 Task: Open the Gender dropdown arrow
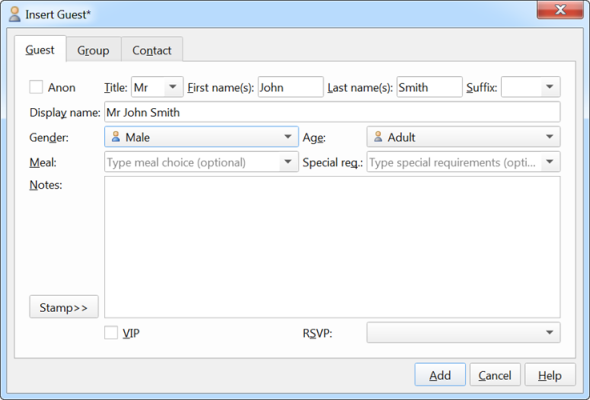pyautogui.click(x=288, y=137)
